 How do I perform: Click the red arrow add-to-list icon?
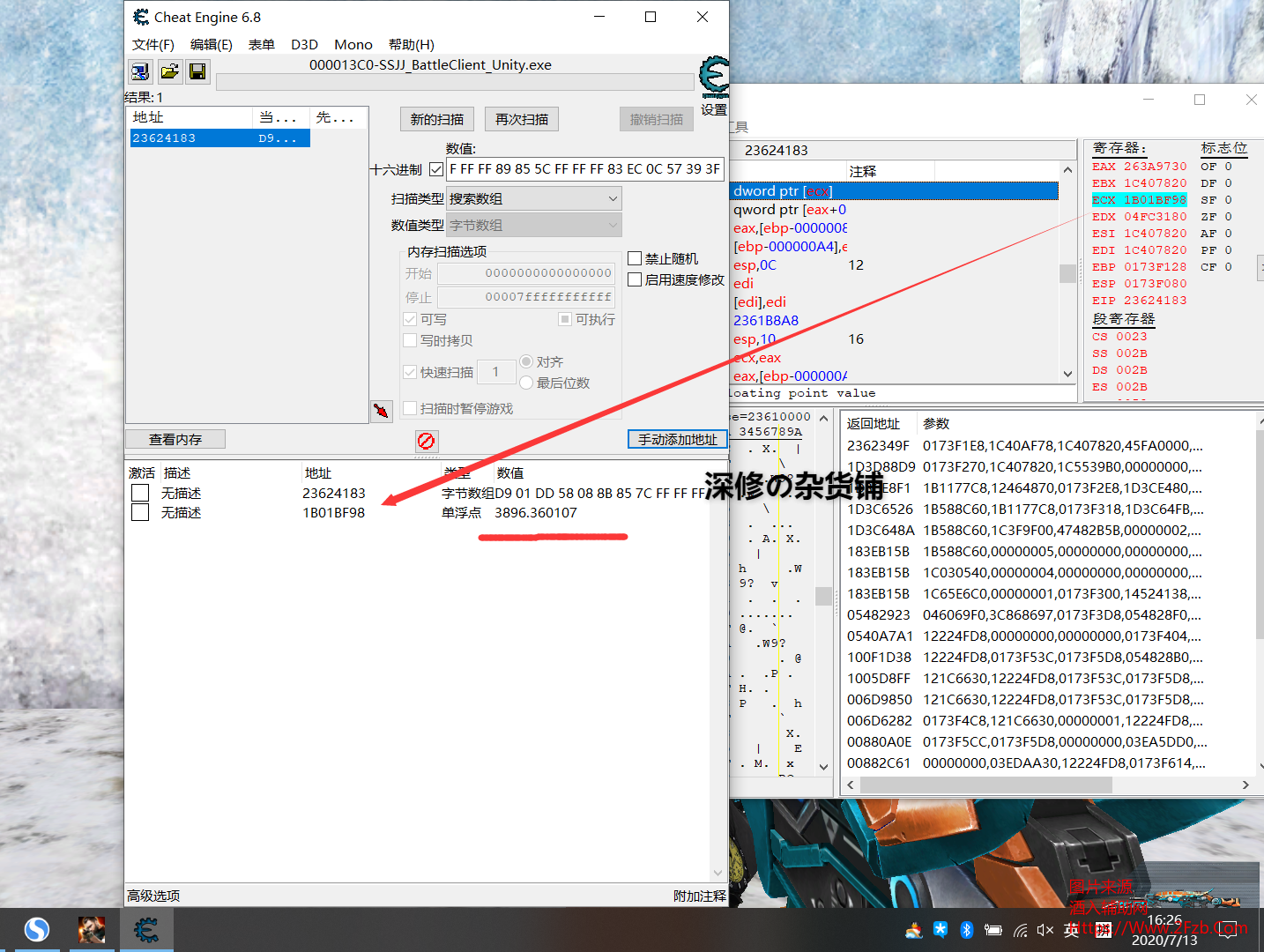click(381, 411)
